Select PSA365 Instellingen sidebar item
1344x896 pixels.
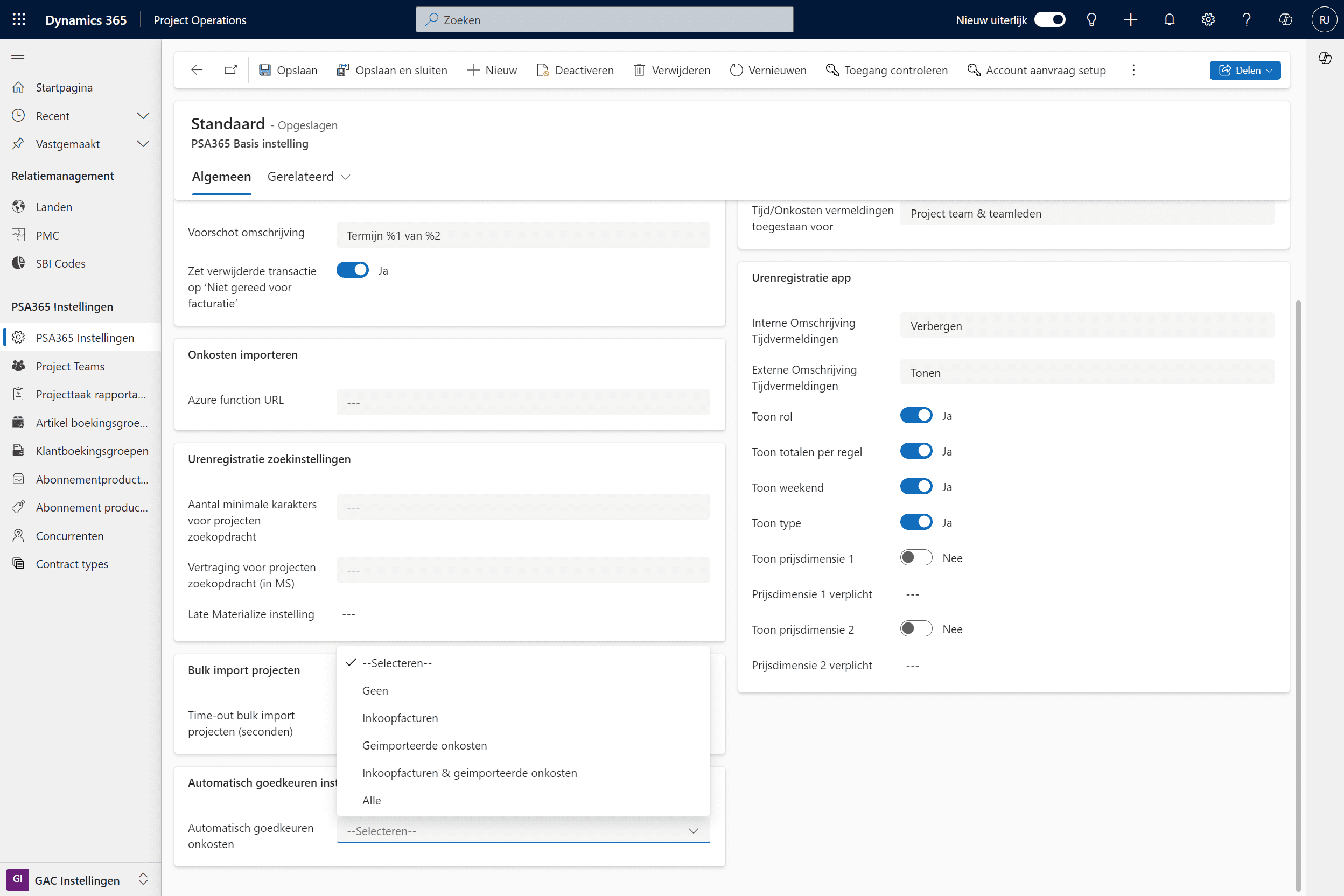point(80,337)
